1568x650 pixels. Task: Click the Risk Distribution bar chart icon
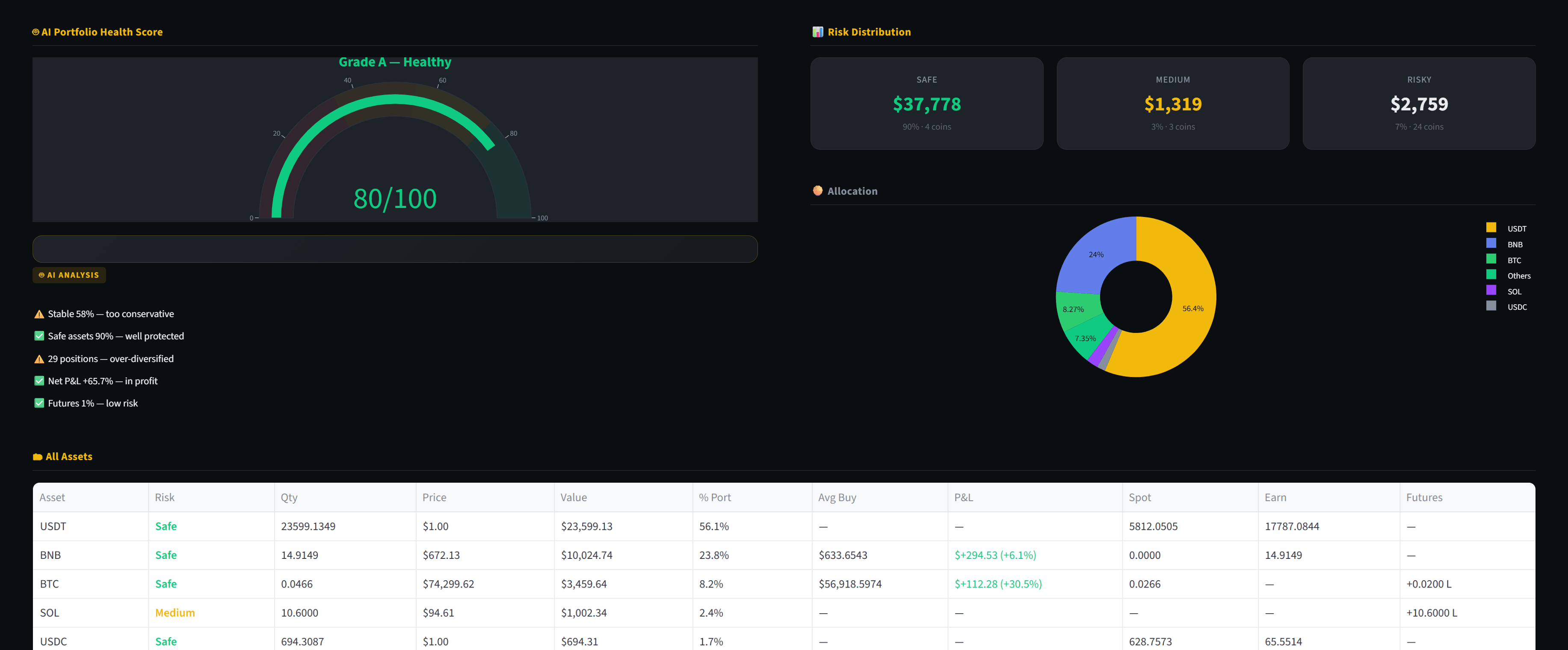point(817,32)
